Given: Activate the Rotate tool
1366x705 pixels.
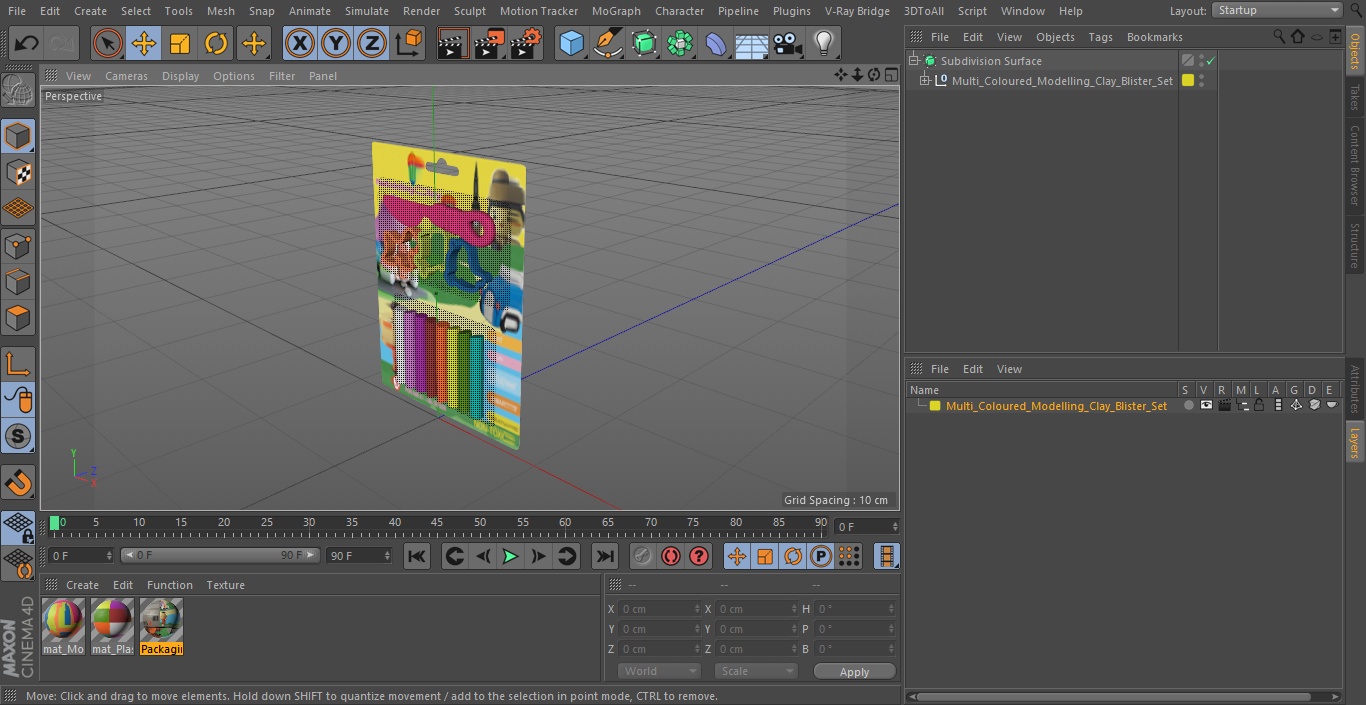Looking at the screenshot, I should pyautogui.click(x=216, y=43).
